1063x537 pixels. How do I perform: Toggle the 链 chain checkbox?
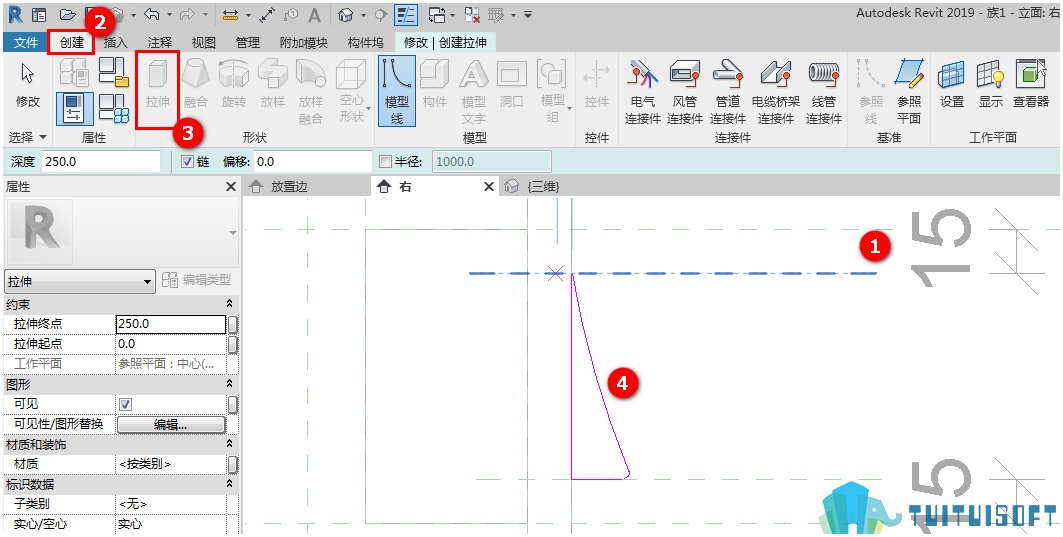[188, 162]
